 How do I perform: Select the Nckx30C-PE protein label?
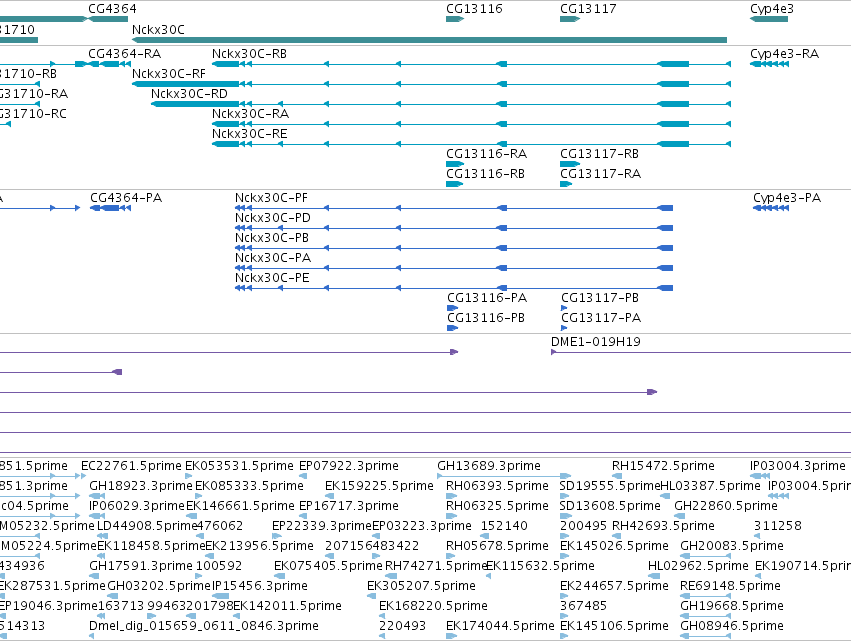tap(272, 278)
